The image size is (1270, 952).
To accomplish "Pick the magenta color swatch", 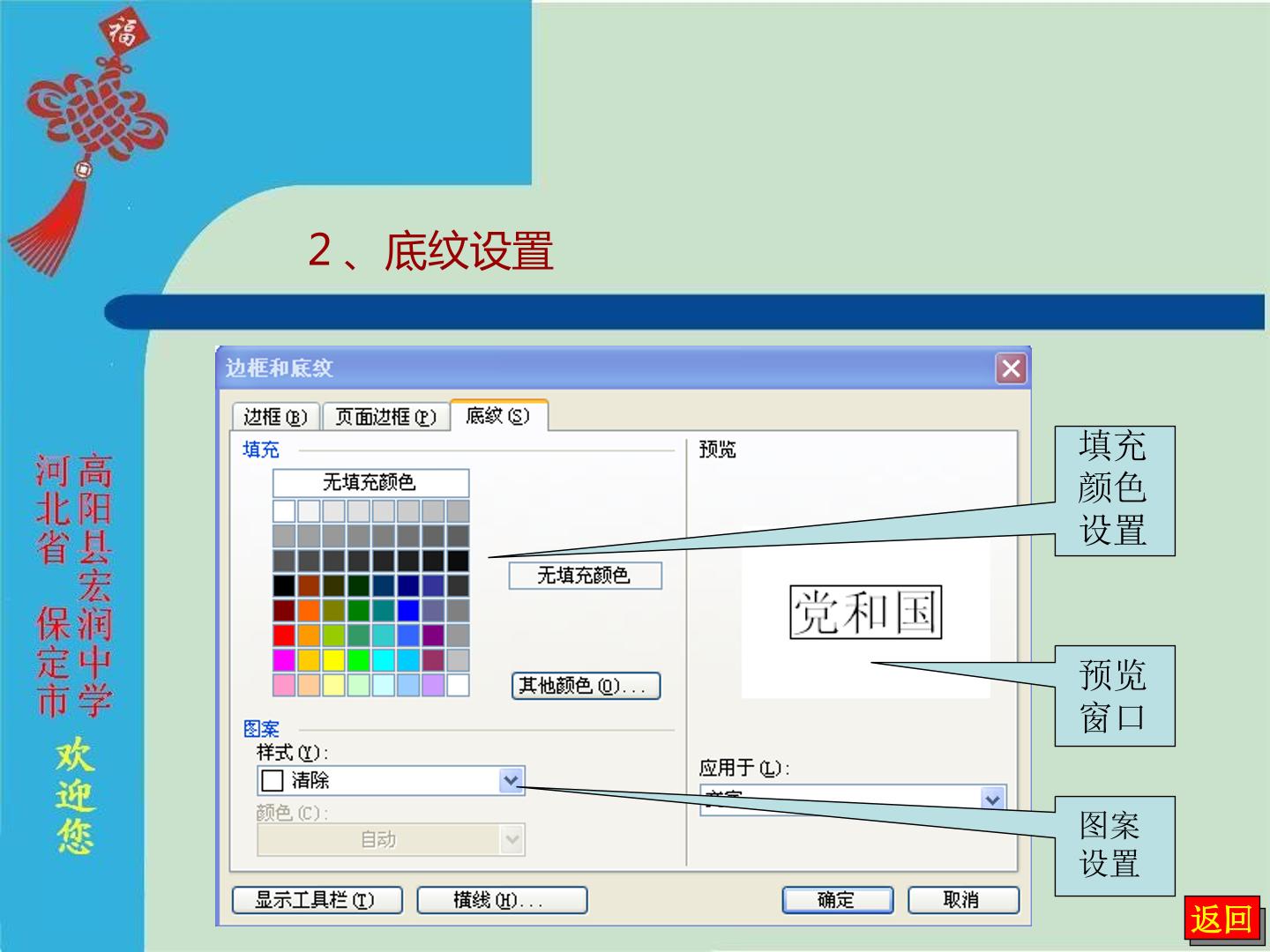I will tap(284, 659).
